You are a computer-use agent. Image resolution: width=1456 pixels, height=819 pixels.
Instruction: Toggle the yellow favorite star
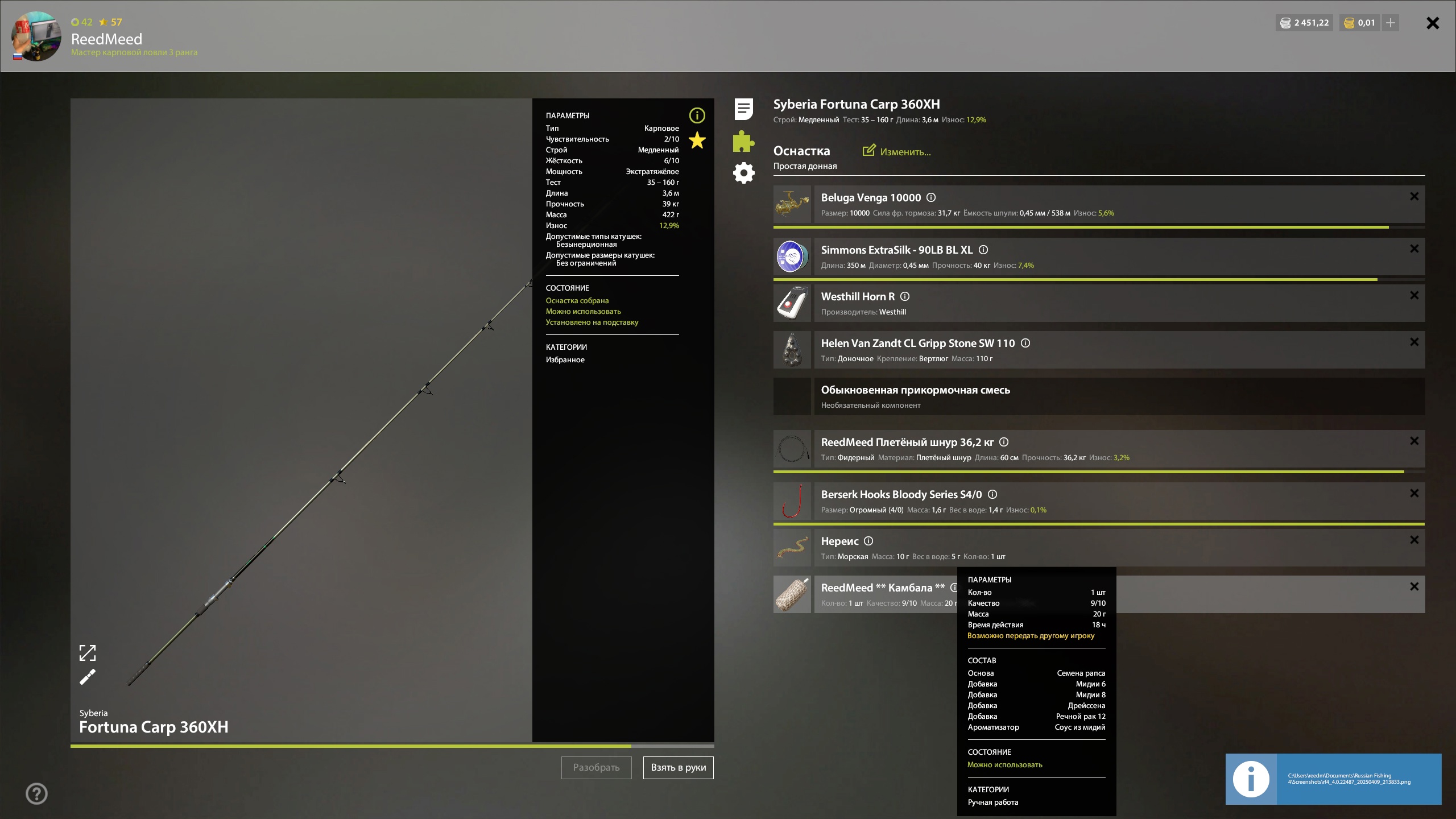pyautogui.click(x=697, y=140)
